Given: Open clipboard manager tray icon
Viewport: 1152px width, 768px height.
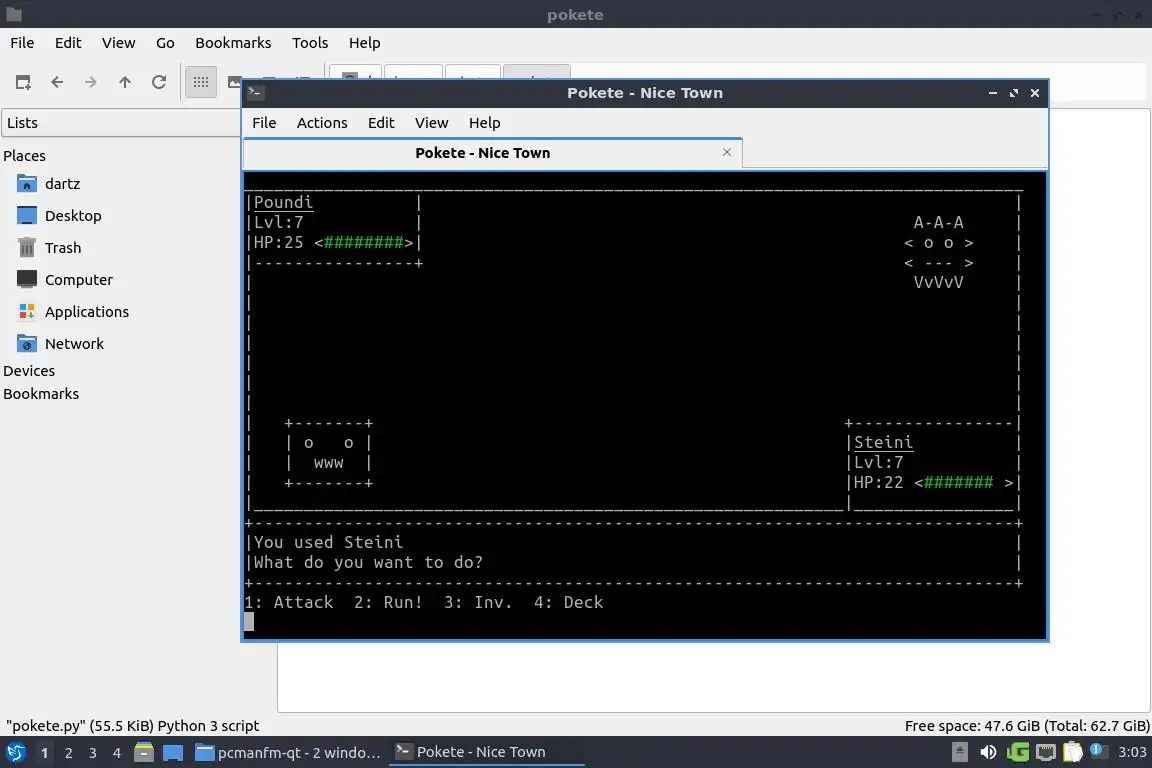Looking at the screenshot, I should pyautogui.click(x=1073, y=752).
